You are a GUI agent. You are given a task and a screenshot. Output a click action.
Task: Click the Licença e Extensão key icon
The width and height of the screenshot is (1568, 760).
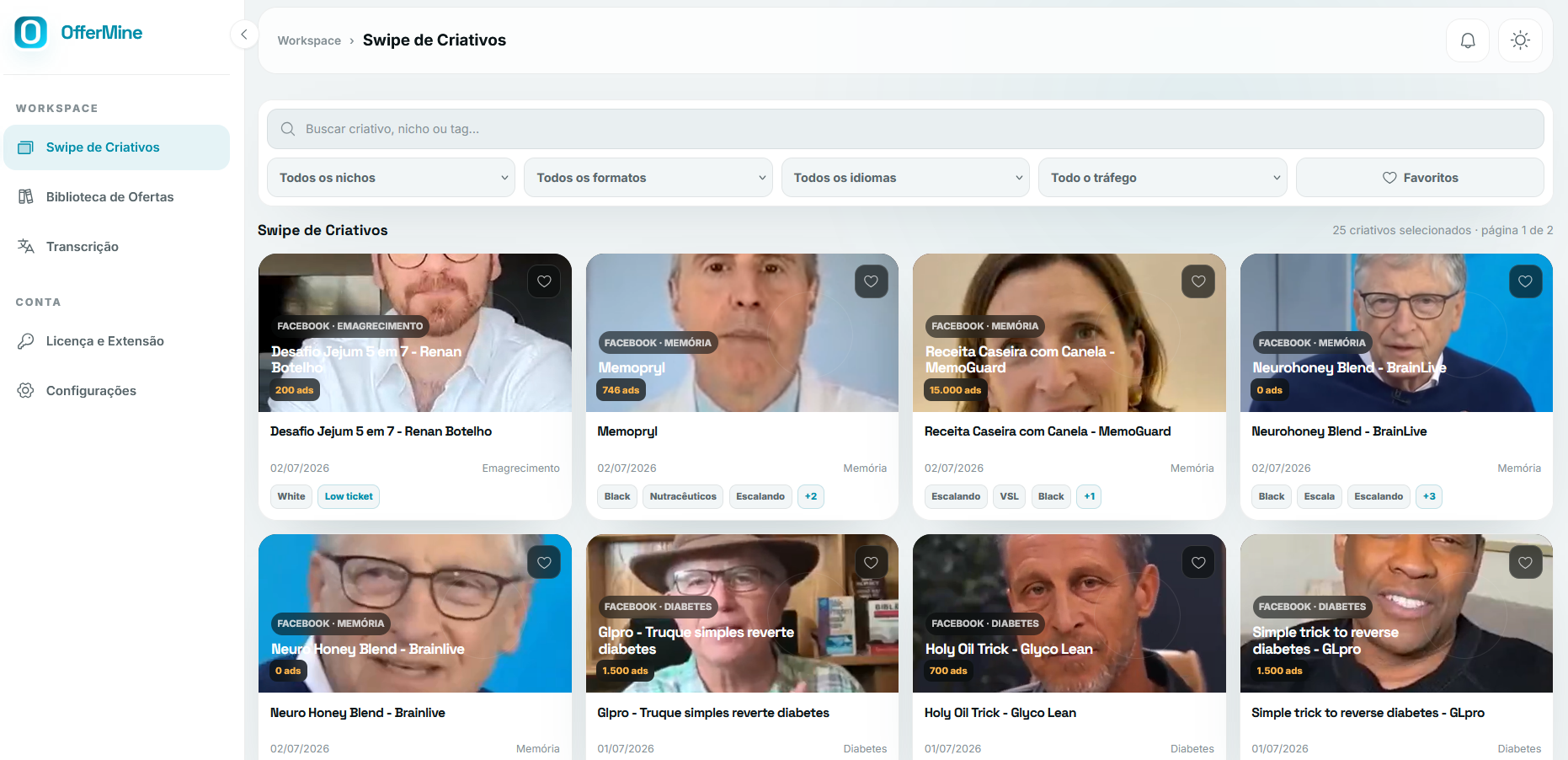[x=26, y=340]
